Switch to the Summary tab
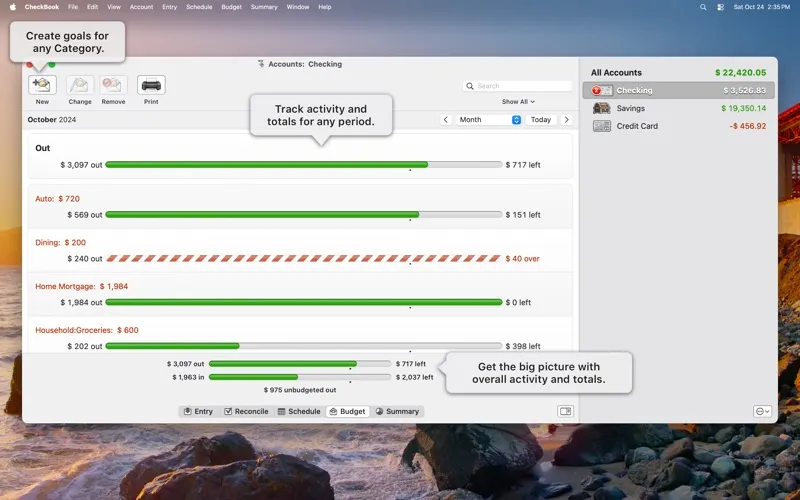 pos(397,411)
